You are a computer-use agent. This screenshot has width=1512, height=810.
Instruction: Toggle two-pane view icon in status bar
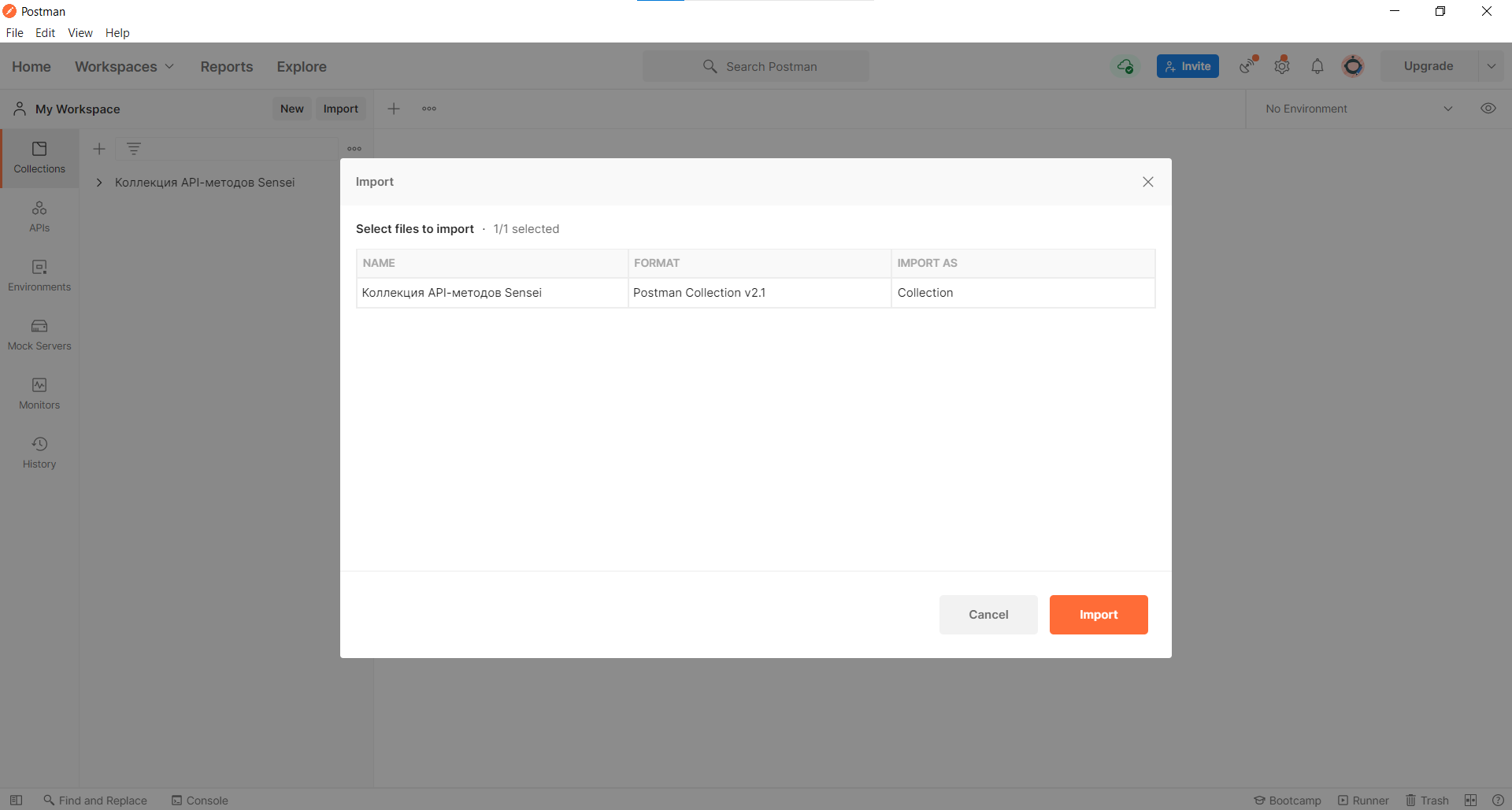[x=1470, y=801]
